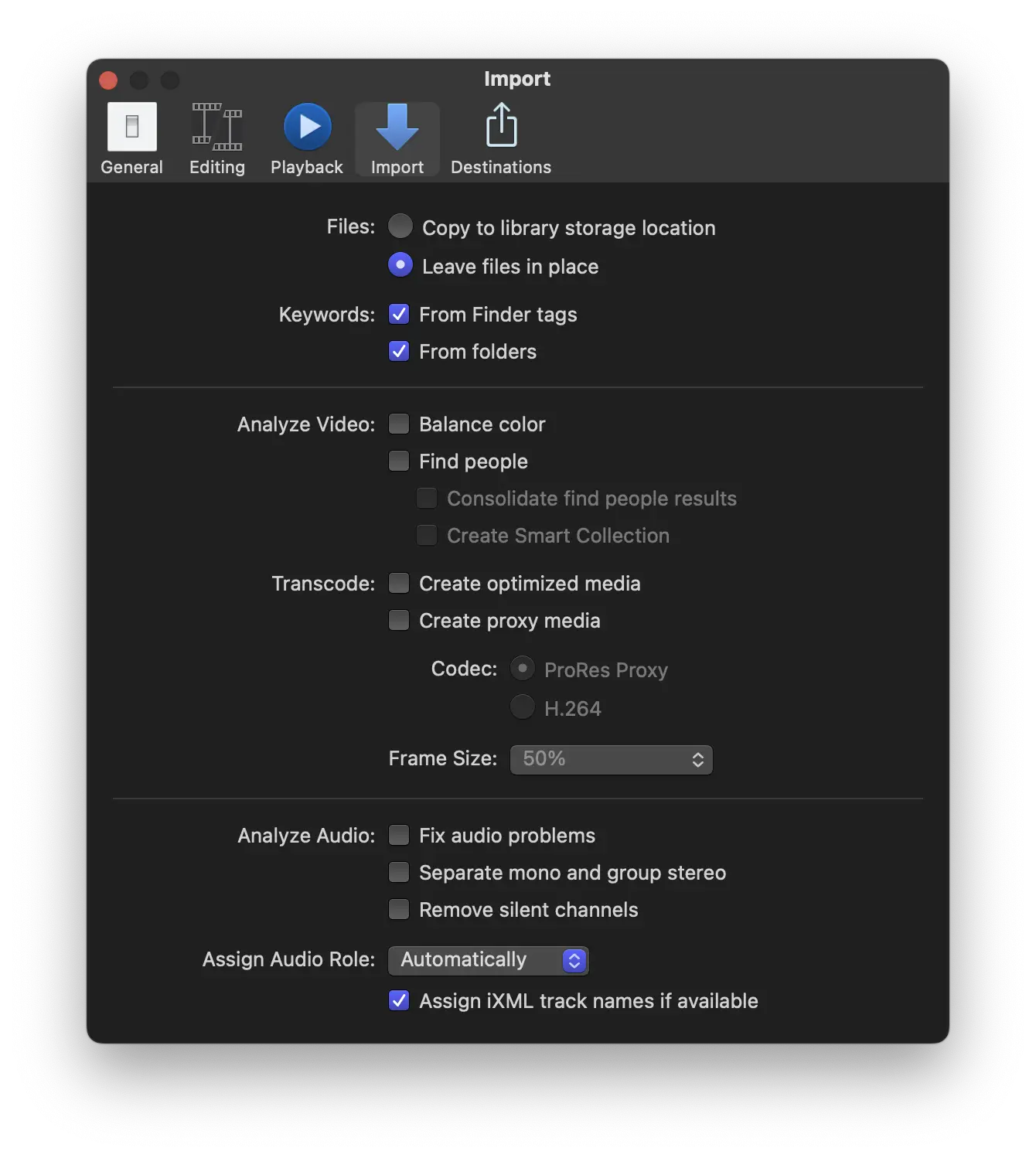The height and width of the screenshot is (1158, 1036).
Task: Enable Create optimized media
Action: point(399,583)
